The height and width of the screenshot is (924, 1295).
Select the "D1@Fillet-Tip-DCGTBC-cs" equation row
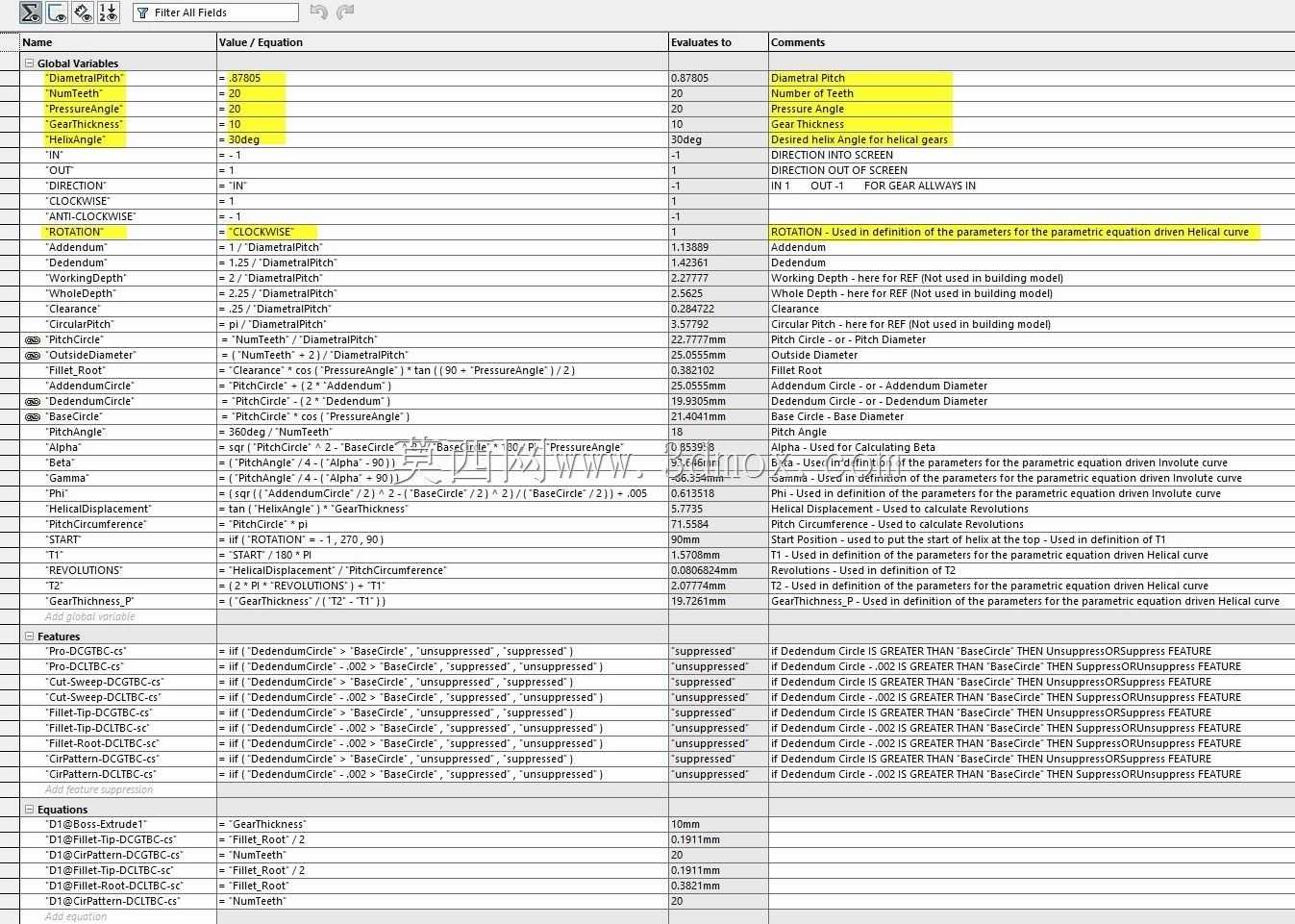pyautogui.click(x=111, y=840)
